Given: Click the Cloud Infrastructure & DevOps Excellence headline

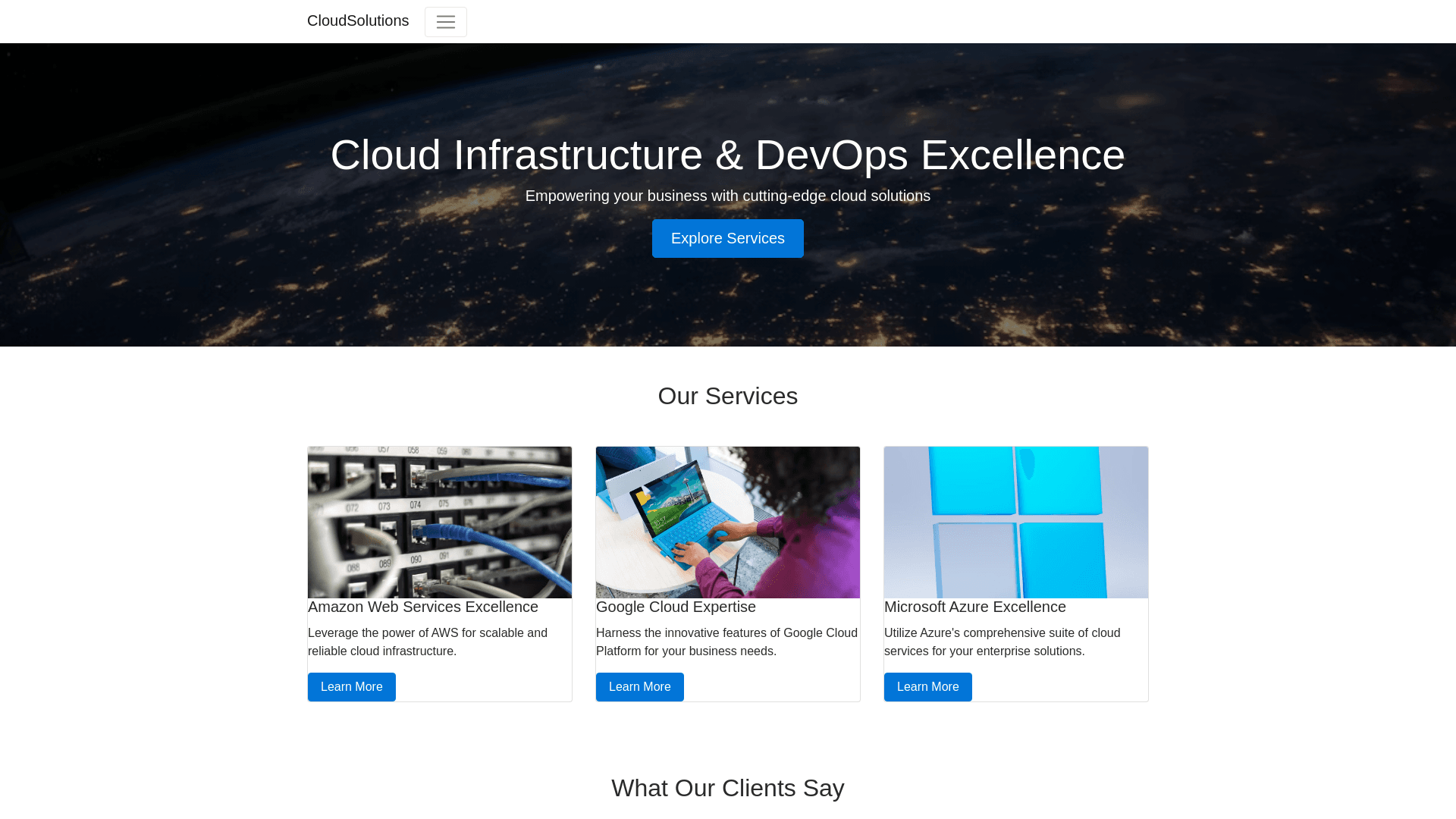Looking at the screenshot, I should [727, 155].
